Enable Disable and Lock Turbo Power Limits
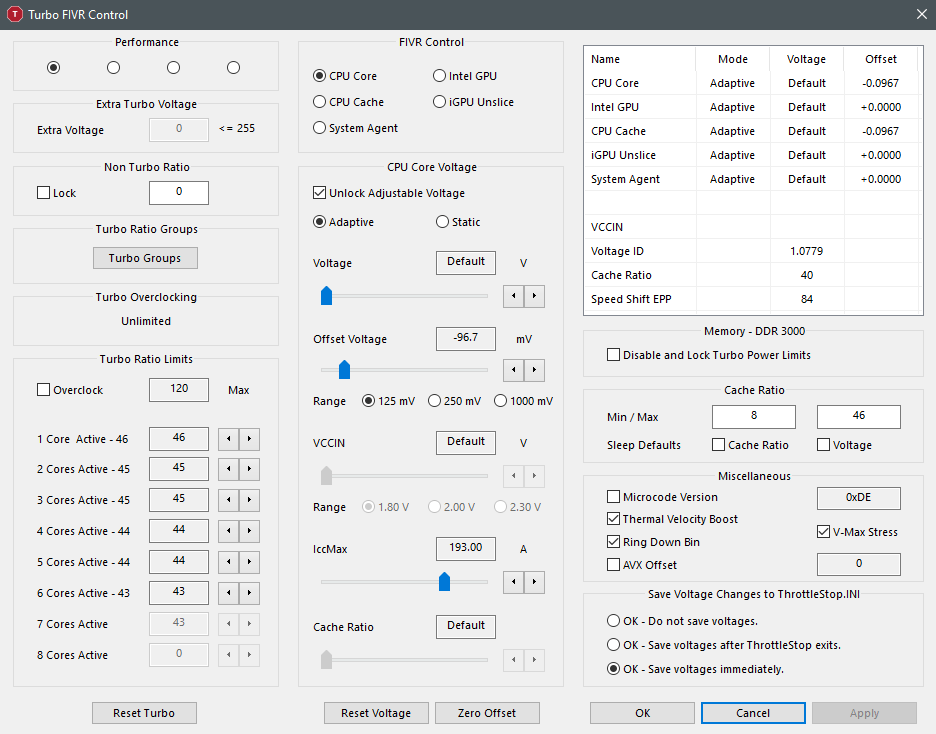 613,354
